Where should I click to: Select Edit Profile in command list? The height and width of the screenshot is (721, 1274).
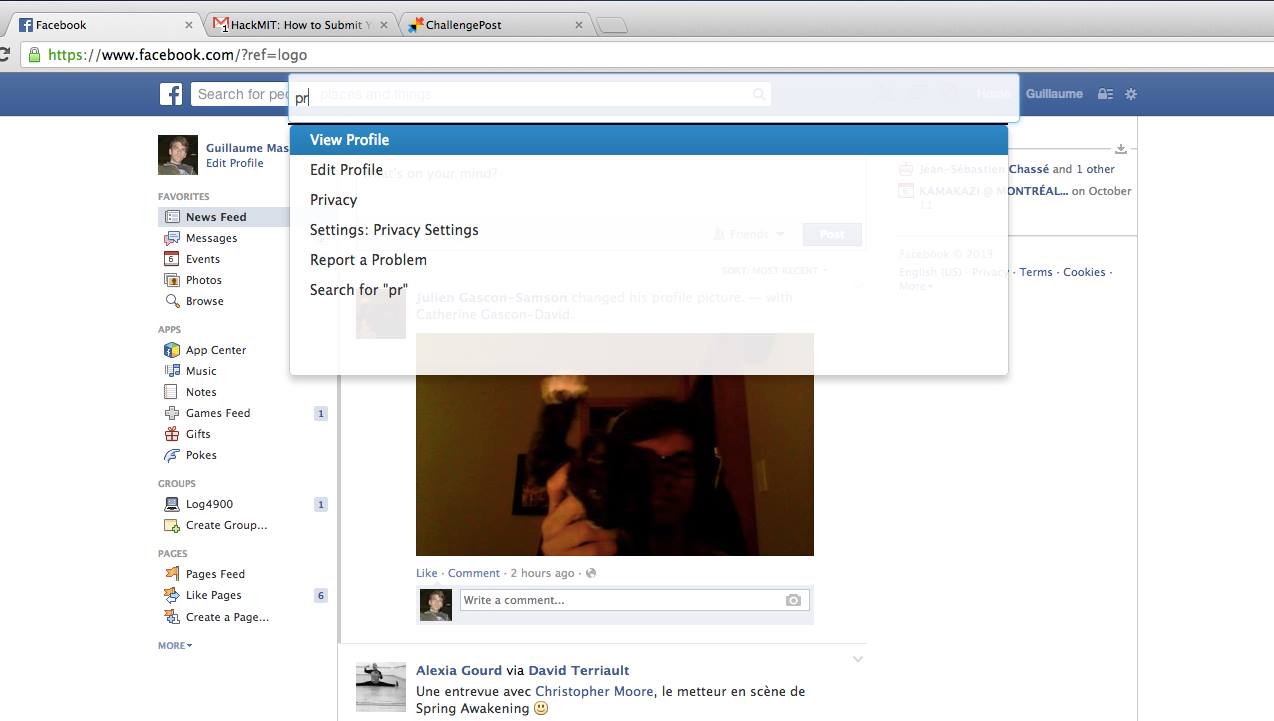649,170
